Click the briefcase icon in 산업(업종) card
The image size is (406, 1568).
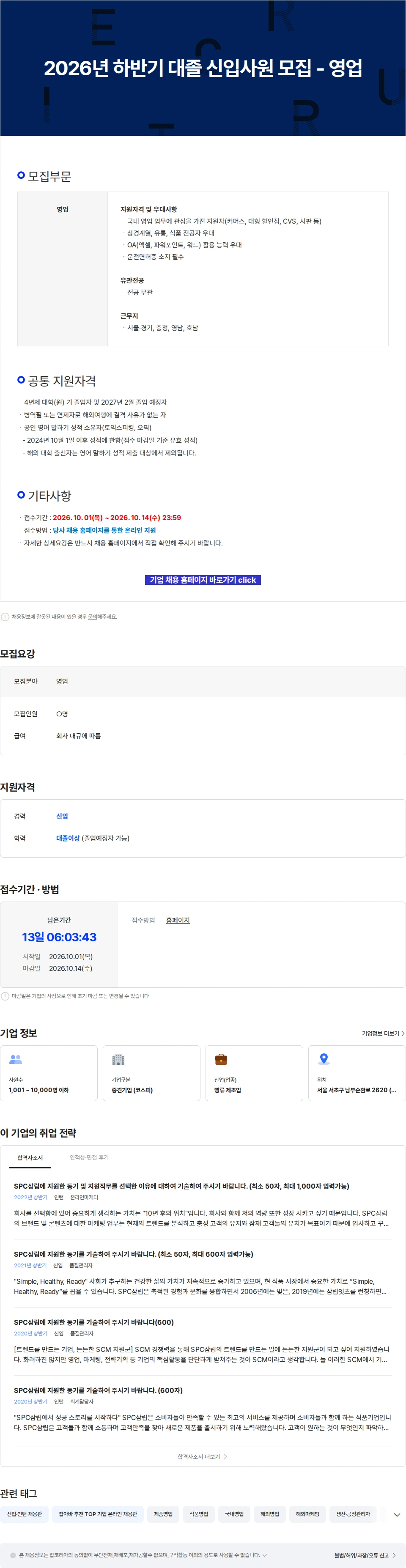221,1060
